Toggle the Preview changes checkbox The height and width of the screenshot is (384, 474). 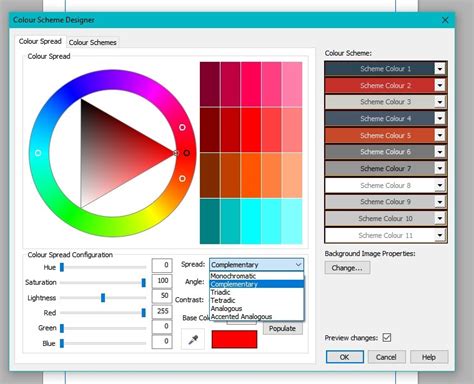click(x=387, y=337)
